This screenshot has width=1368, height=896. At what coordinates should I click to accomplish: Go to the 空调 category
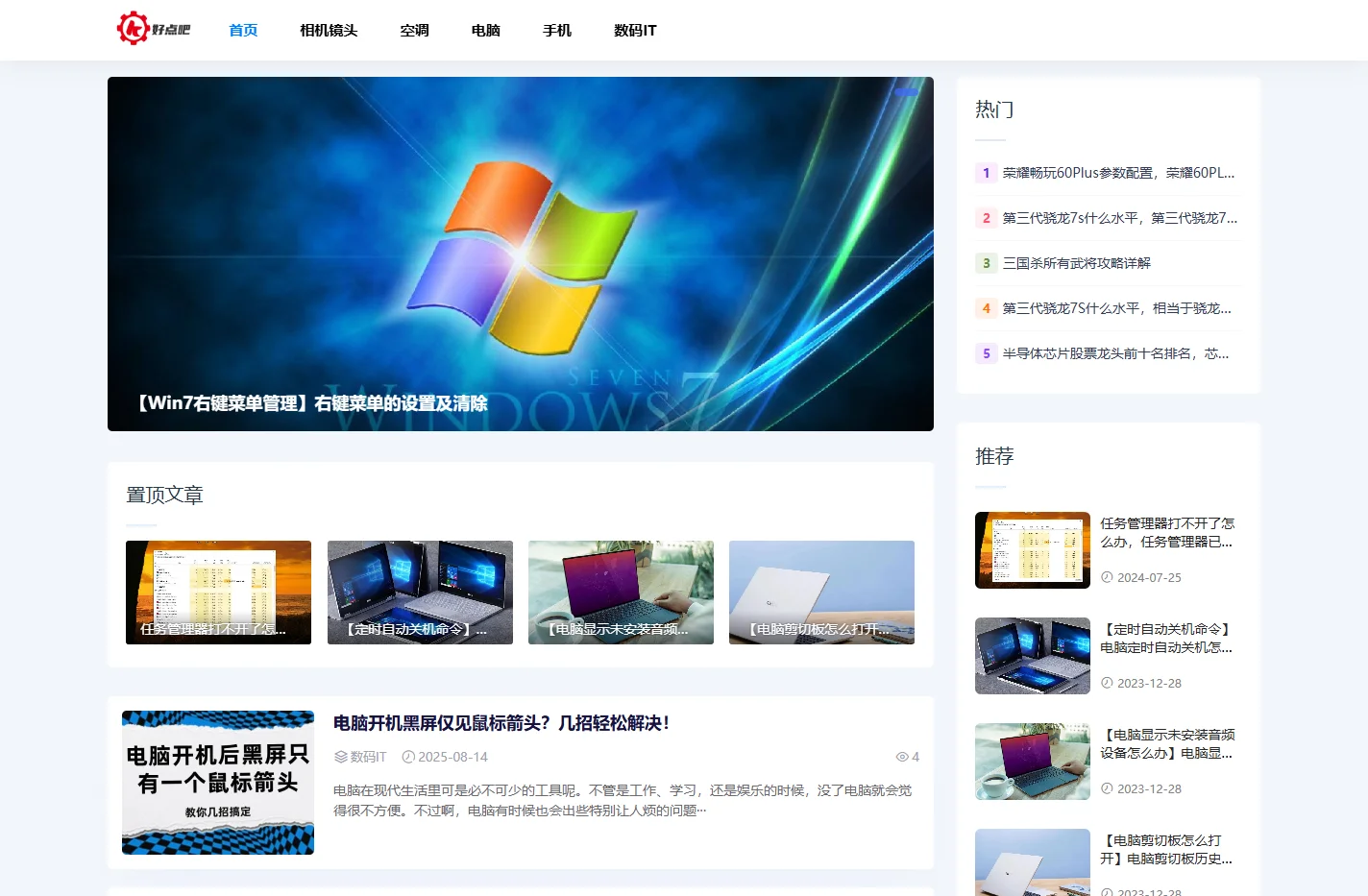[x=414, y=31]
